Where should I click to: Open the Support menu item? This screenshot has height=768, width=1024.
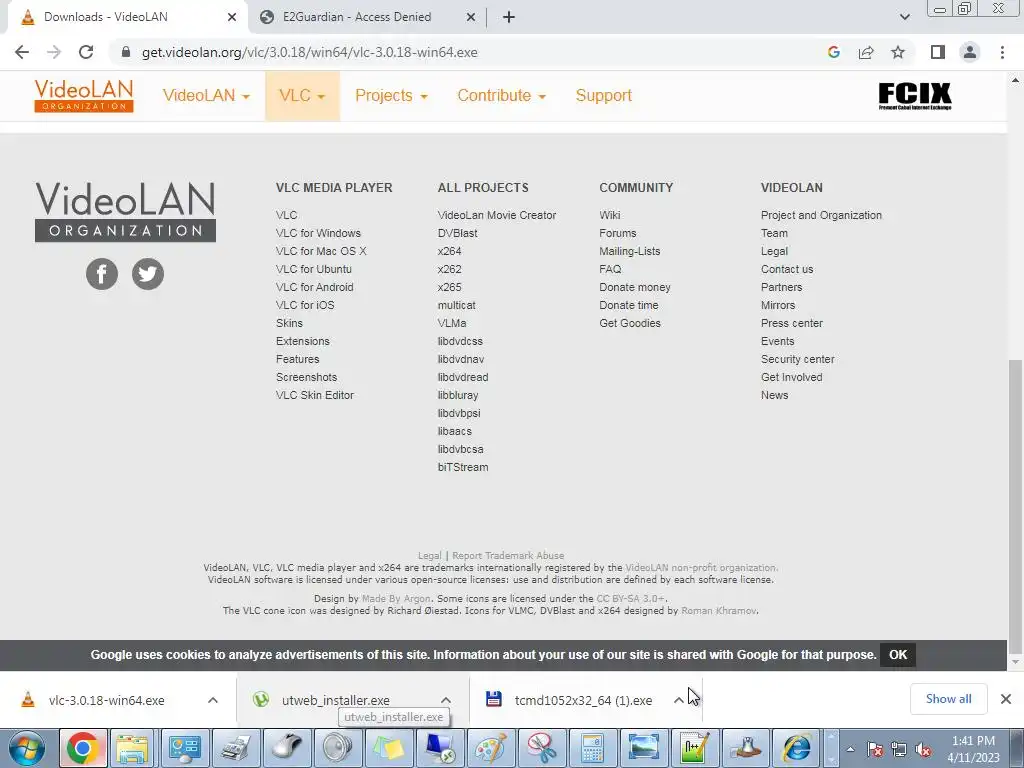[x=603, y=95]
